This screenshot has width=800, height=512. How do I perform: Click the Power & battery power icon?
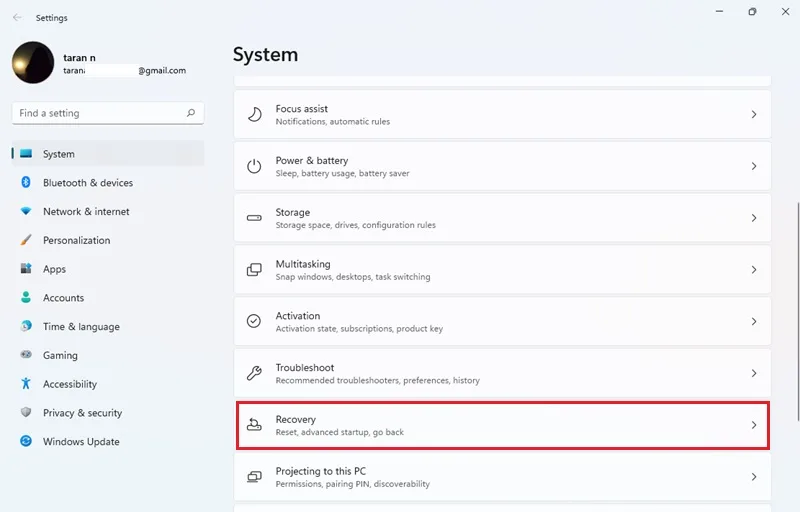(x=254, y=166)
